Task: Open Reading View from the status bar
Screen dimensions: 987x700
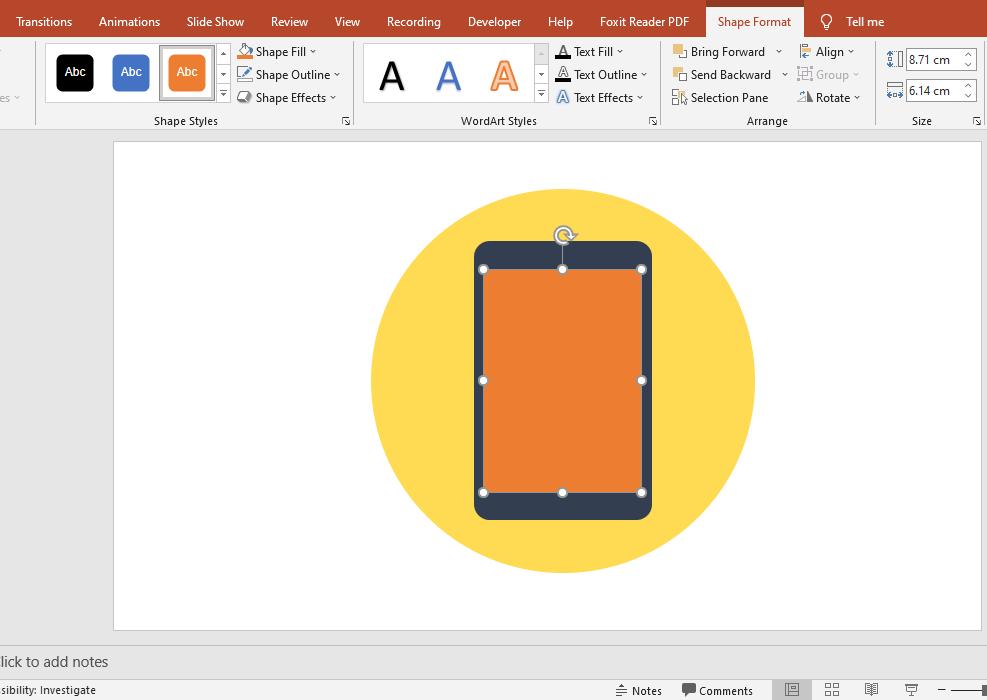Action: (x=872, y=690)
